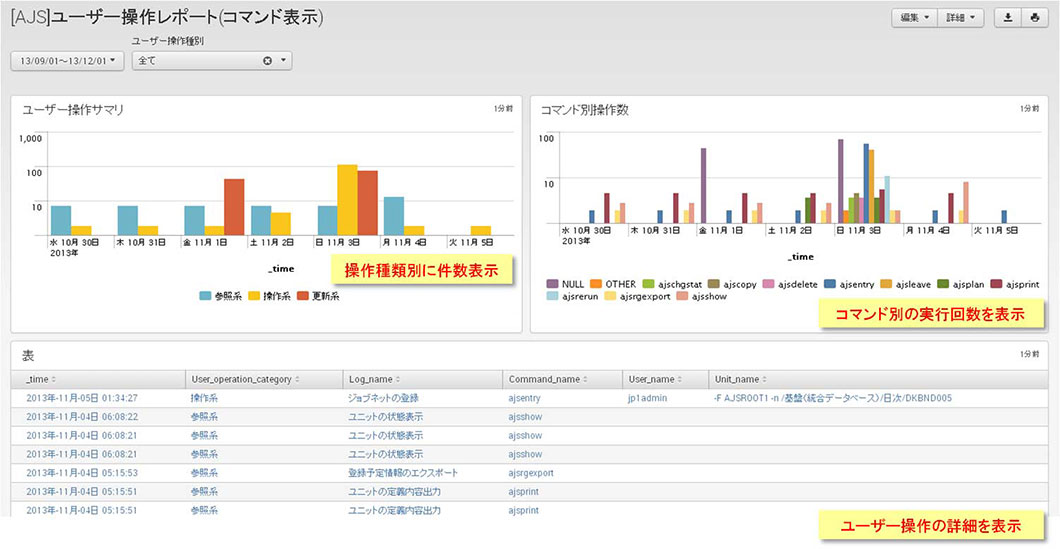Screen dimensions: 1060x549
Task: Open the 2013年-11月-05日 01:34:27 time entry
Action: point(82,398)
